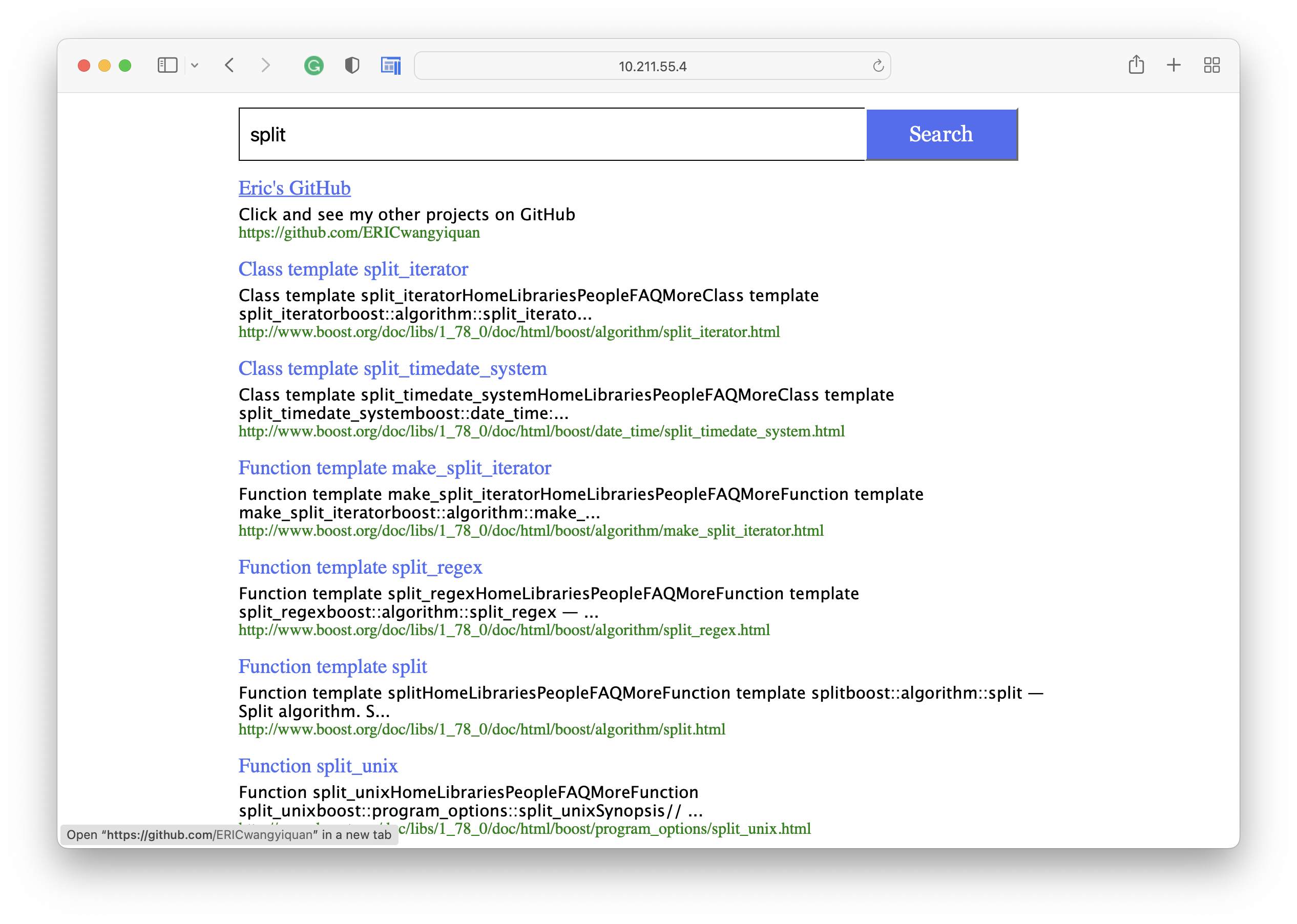Open Class template split_timedate_system result
Viewport: 1297px width, 924px height.
[392, 368]
